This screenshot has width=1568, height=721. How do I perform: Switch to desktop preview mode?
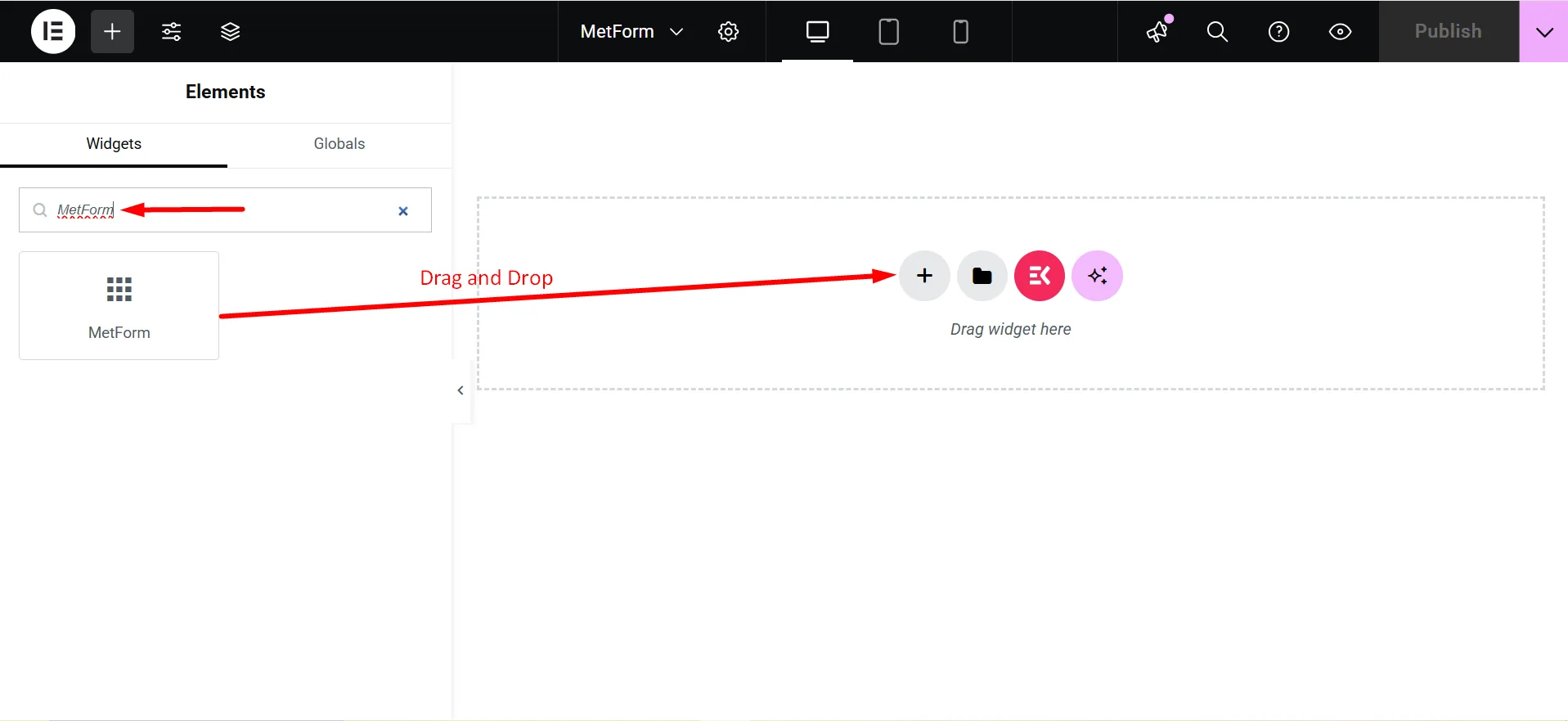click(817, 31)
